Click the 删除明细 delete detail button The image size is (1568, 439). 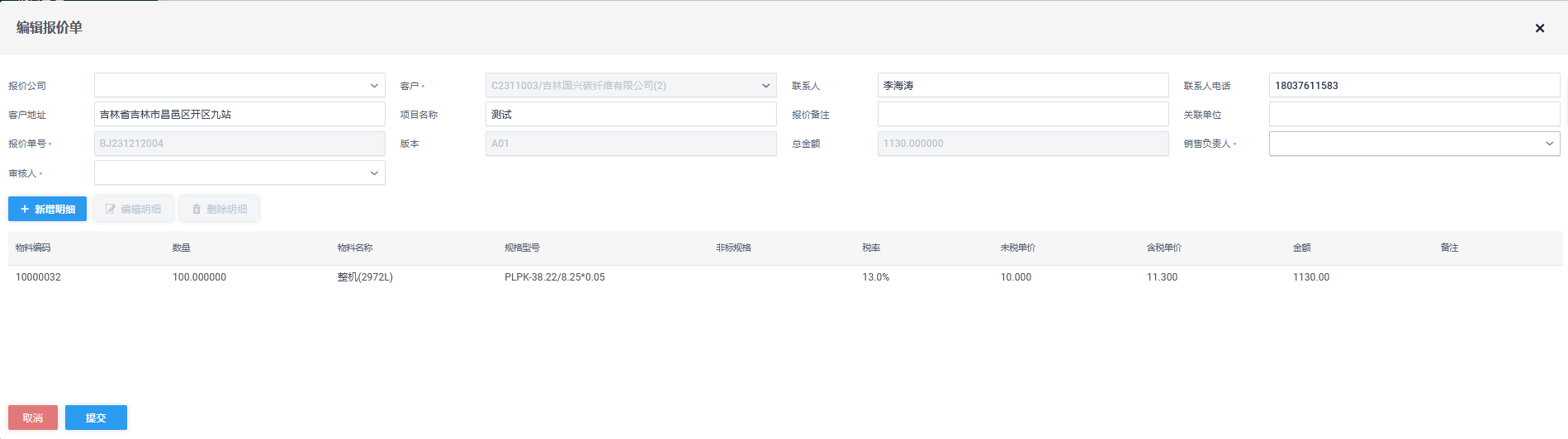(219, 209)
